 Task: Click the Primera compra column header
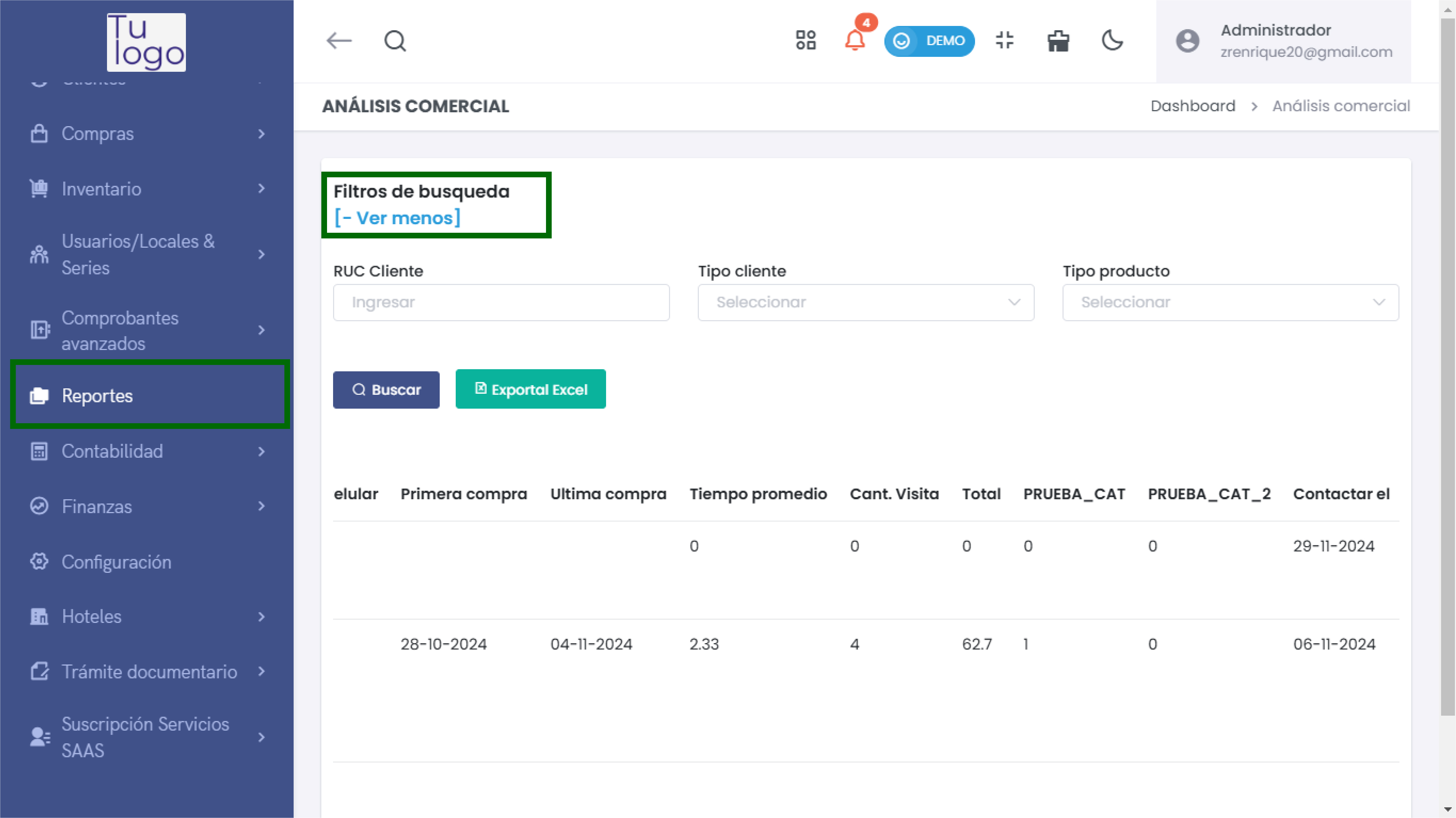(464, 494)
